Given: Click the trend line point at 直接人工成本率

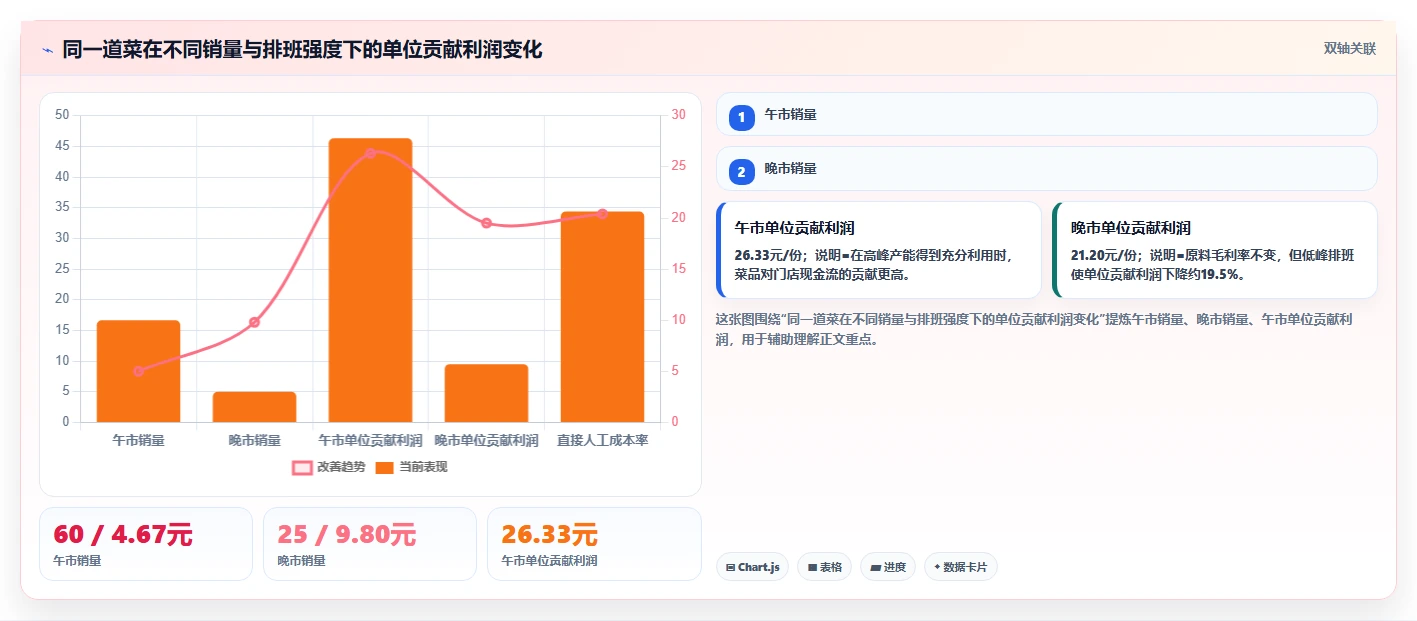Looking at the screenshot, I should coord(602,213).
